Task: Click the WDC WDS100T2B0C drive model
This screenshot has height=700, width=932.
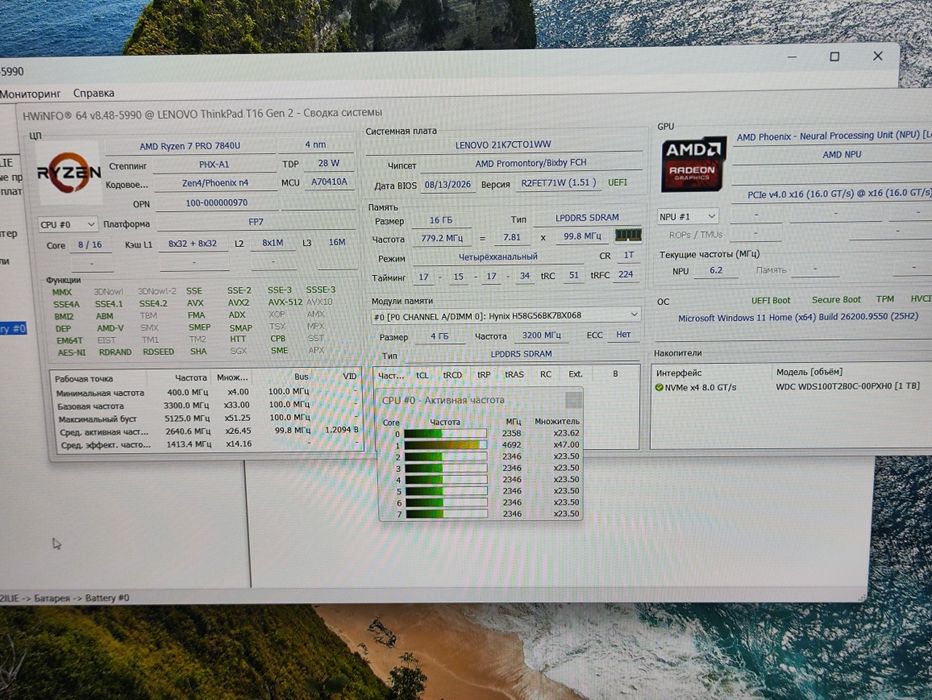Action: (848, 387)
